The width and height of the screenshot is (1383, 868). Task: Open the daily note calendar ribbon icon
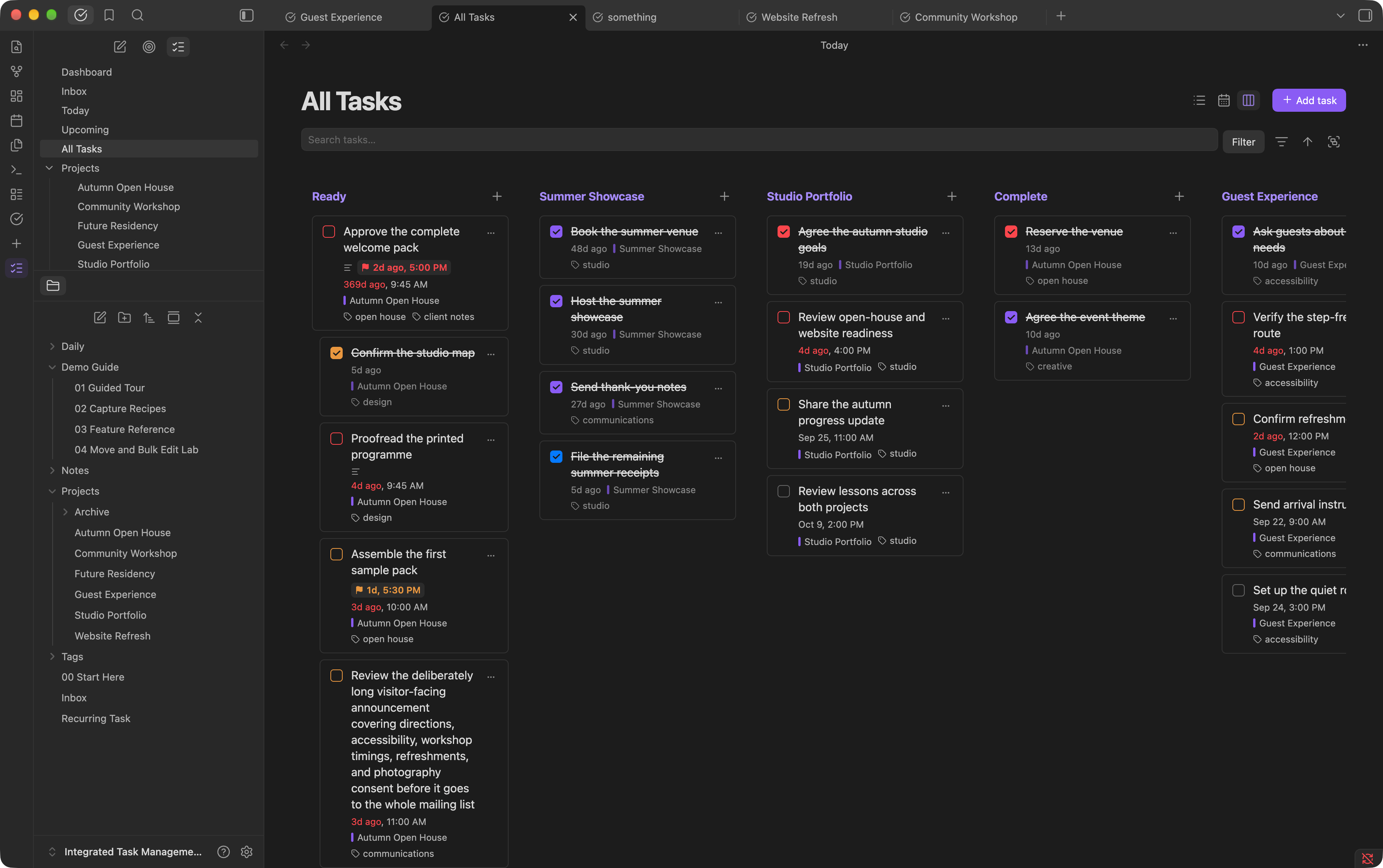[x=17, y=121]
